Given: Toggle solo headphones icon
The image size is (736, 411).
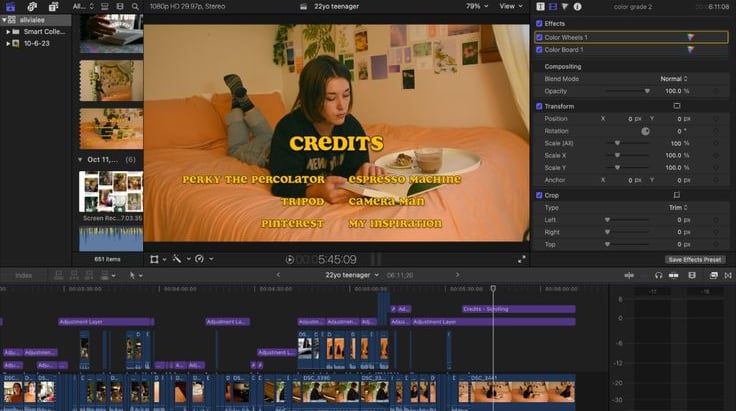Looking at the screenshot, I should coord(659,275).
